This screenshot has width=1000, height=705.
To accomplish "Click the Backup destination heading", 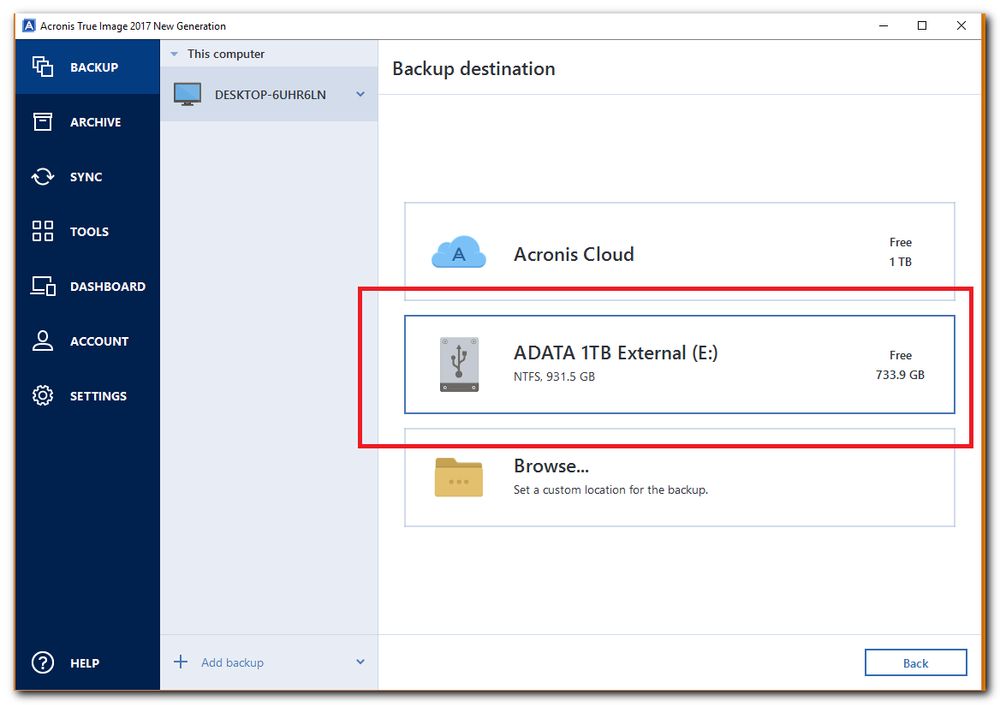I will pos(473,68).
